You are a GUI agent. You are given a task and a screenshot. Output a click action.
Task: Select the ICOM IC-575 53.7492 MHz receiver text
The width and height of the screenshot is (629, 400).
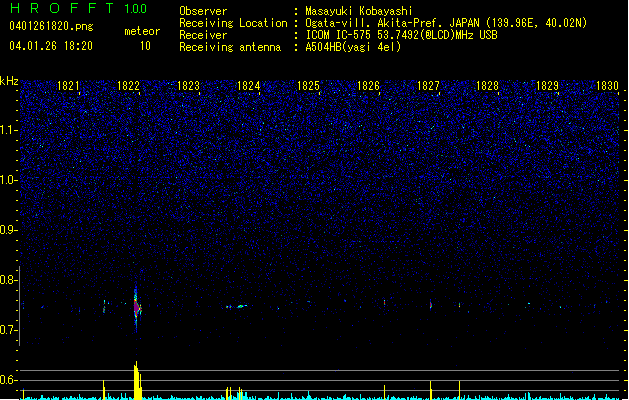[x=402, y=35]
